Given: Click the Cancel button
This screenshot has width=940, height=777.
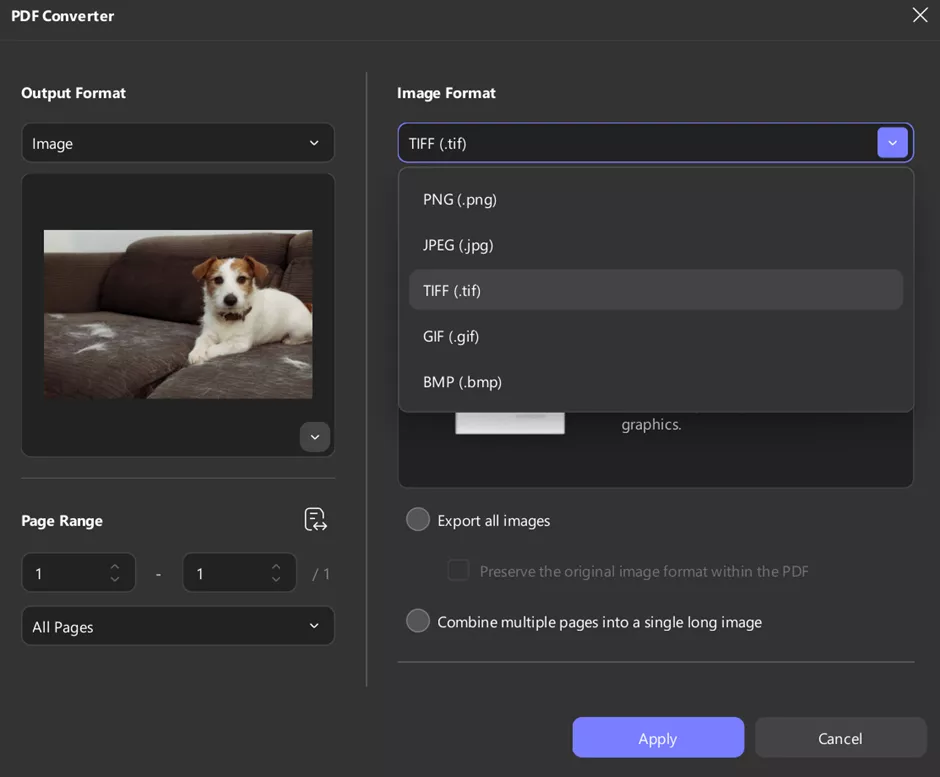Looking at the screenshot, I should point(840,738).
